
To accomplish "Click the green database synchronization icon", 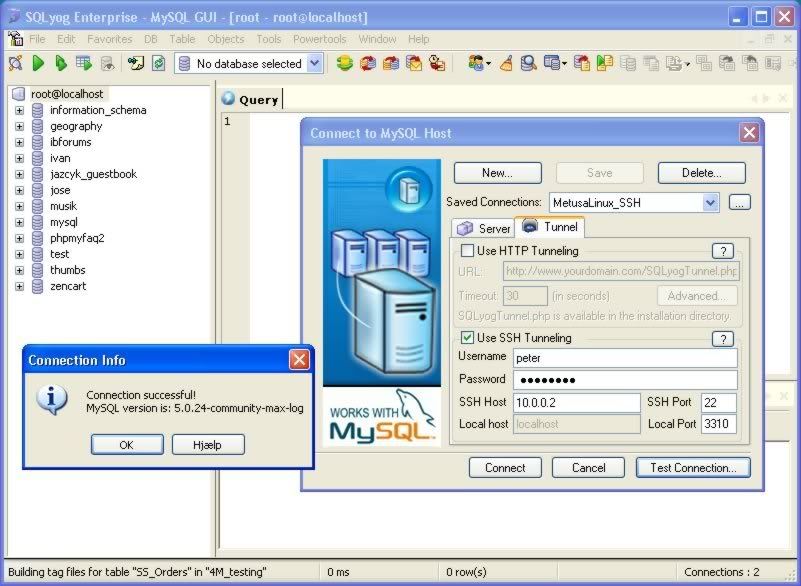I will click(345, 63).
